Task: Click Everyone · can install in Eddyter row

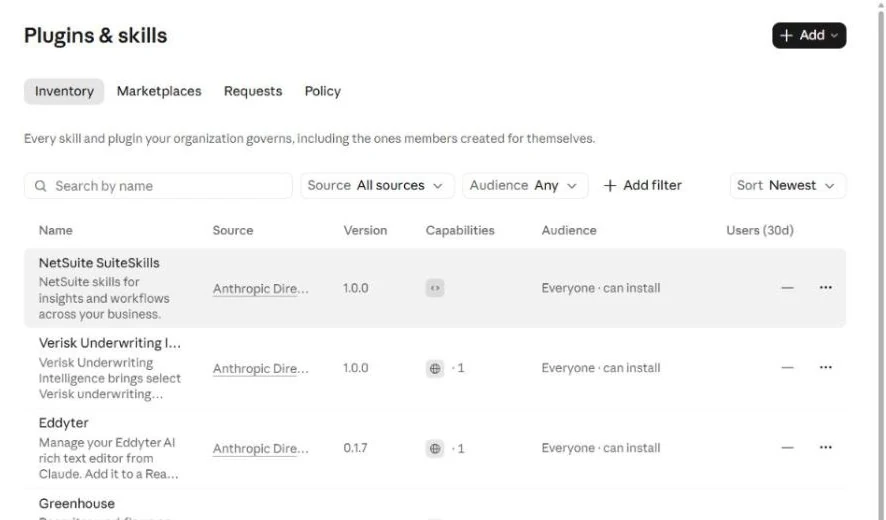Action: (x=601, y=448)
